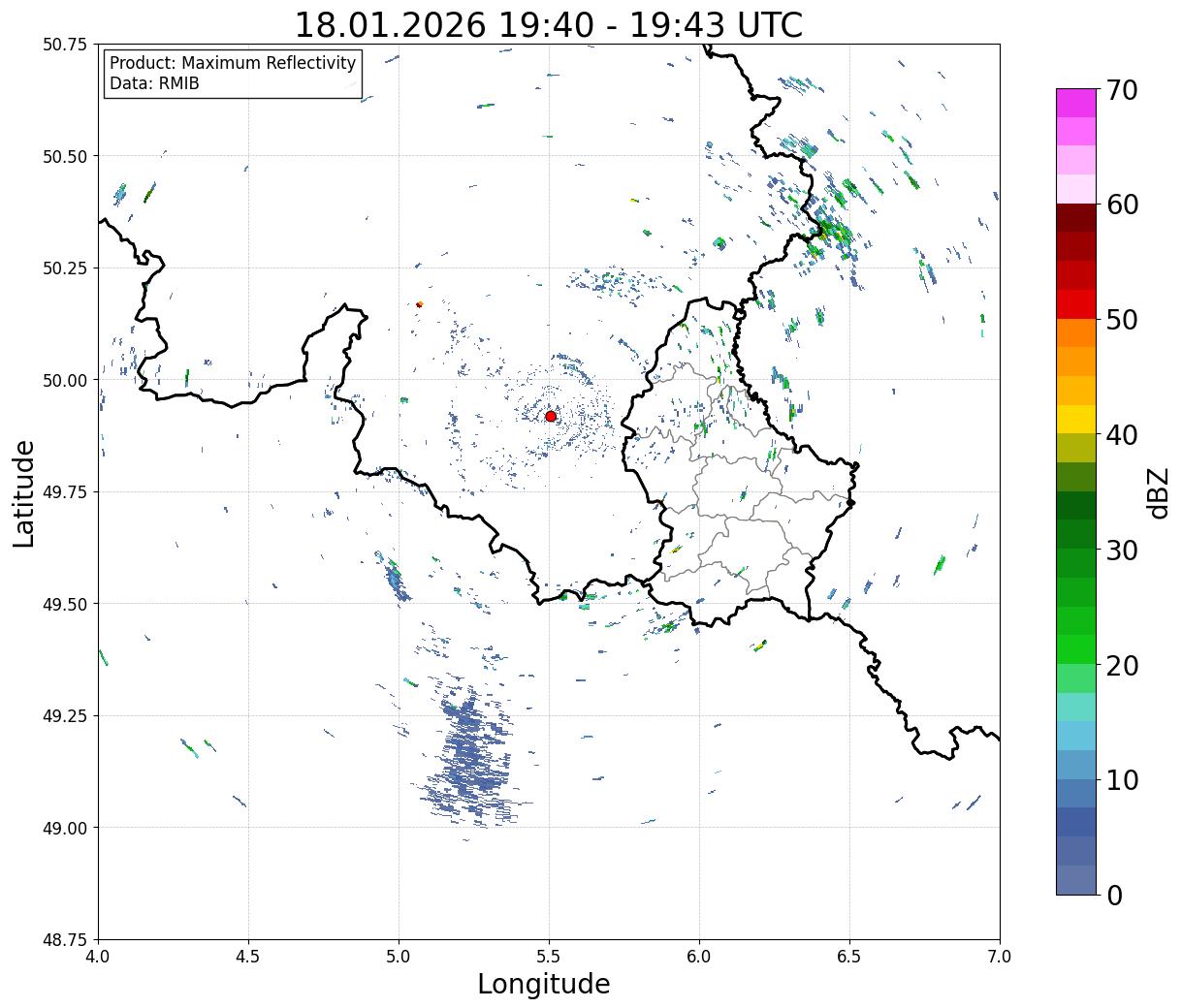Click the colorbar tick label "60"

coord(1121,205)
